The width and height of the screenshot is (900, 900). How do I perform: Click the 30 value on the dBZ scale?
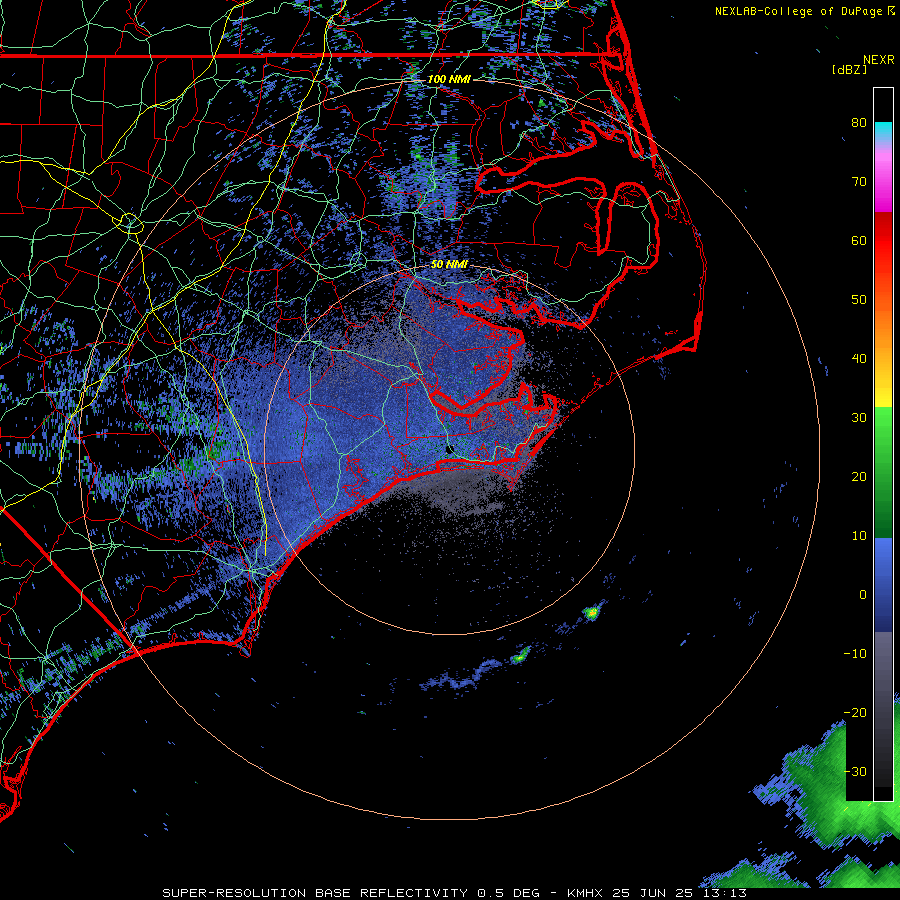(859, 417)
